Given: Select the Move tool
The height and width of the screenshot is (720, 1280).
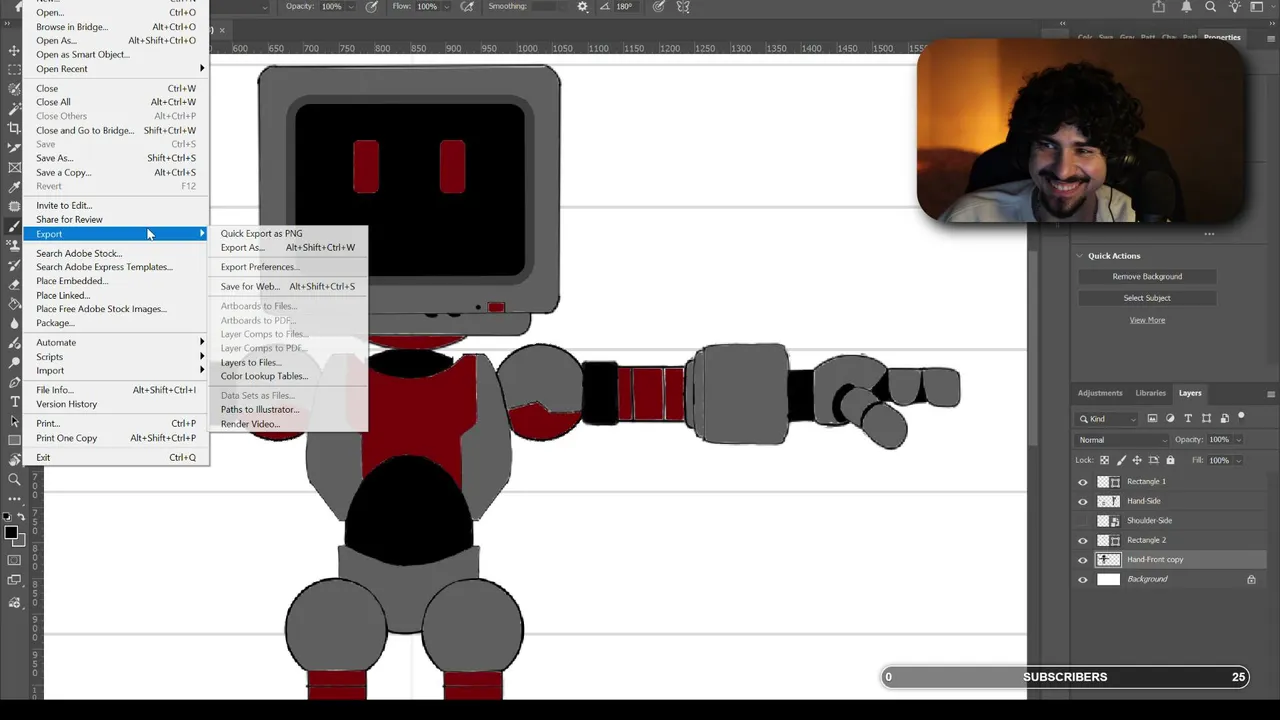Looking at the screenshot, I should tap(14, 50).
